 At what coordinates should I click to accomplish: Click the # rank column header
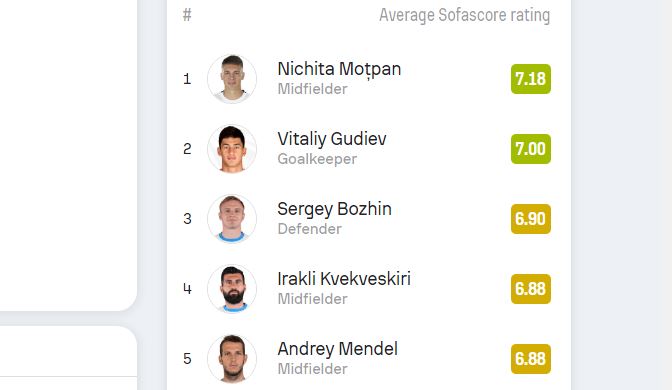click(x=187, y=15)
